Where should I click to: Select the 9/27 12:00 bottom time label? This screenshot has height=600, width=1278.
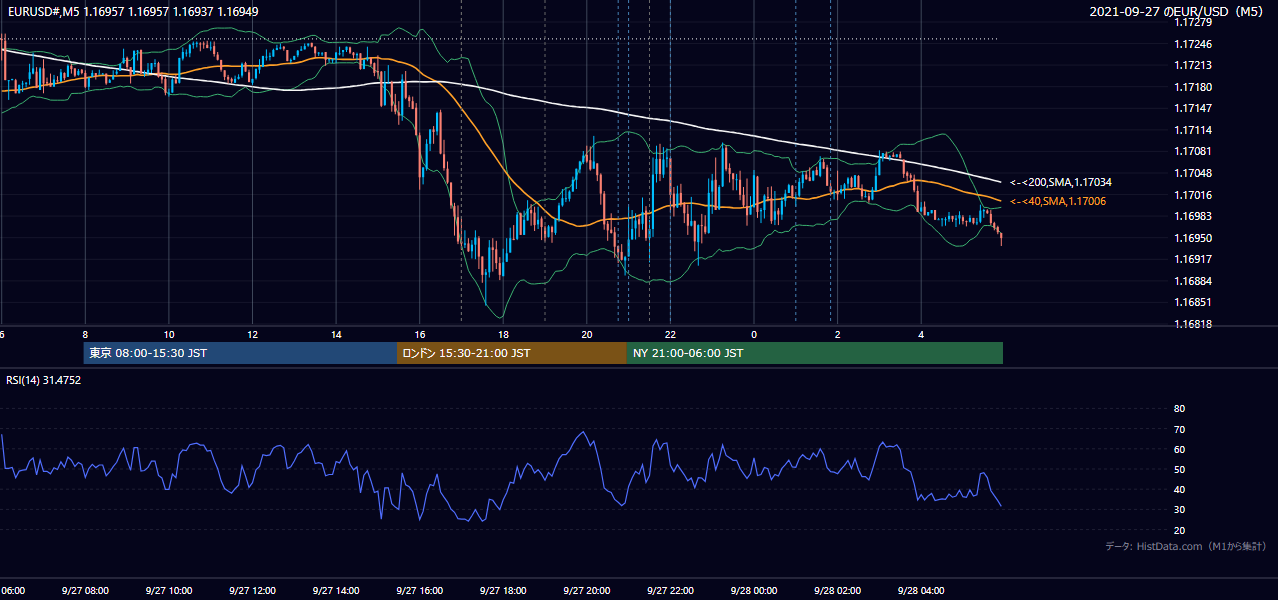[252, 590]
